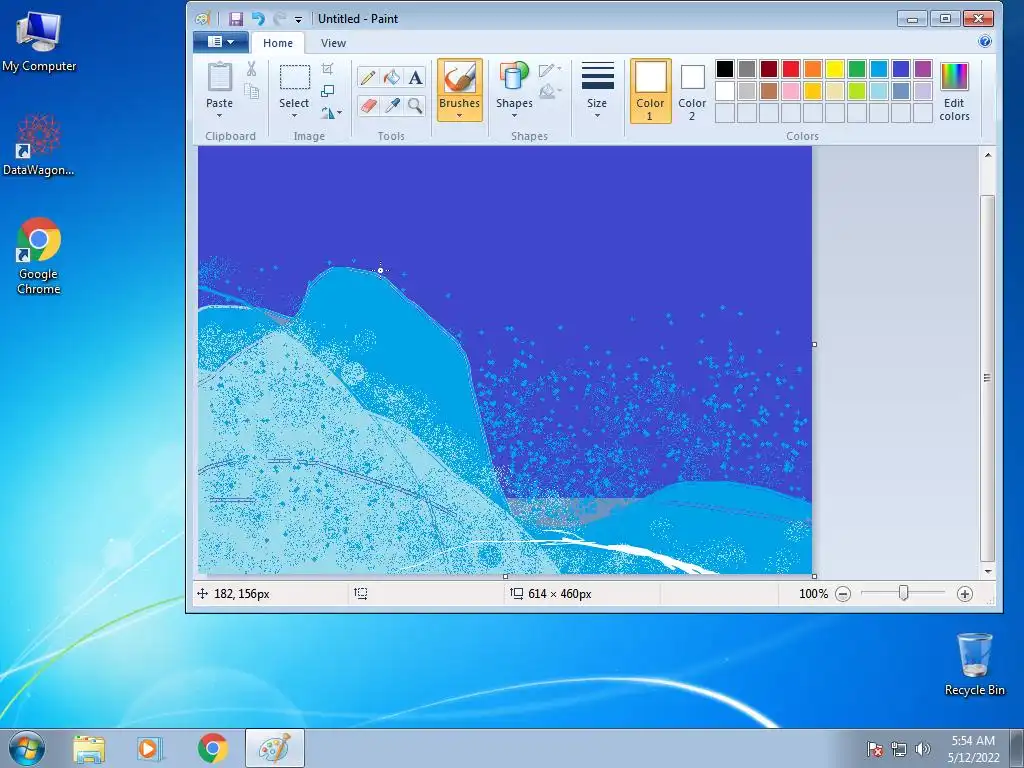Click the vertical scrollbar down arrow
Viewport: 1024px width, 768px height.
[987, 571]
